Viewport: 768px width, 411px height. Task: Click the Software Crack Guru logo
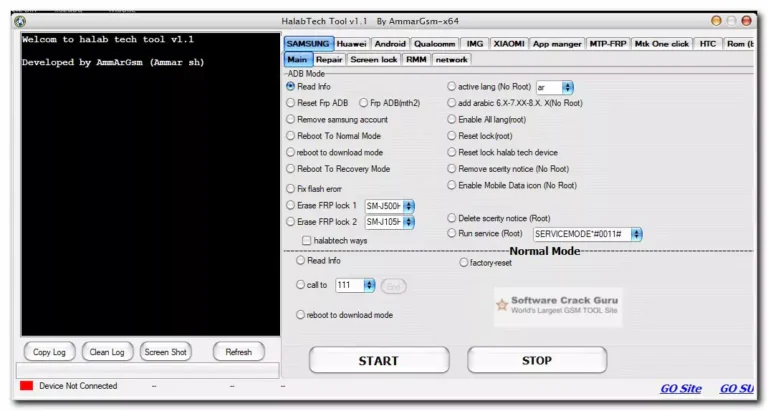click(x=558, y=304)
